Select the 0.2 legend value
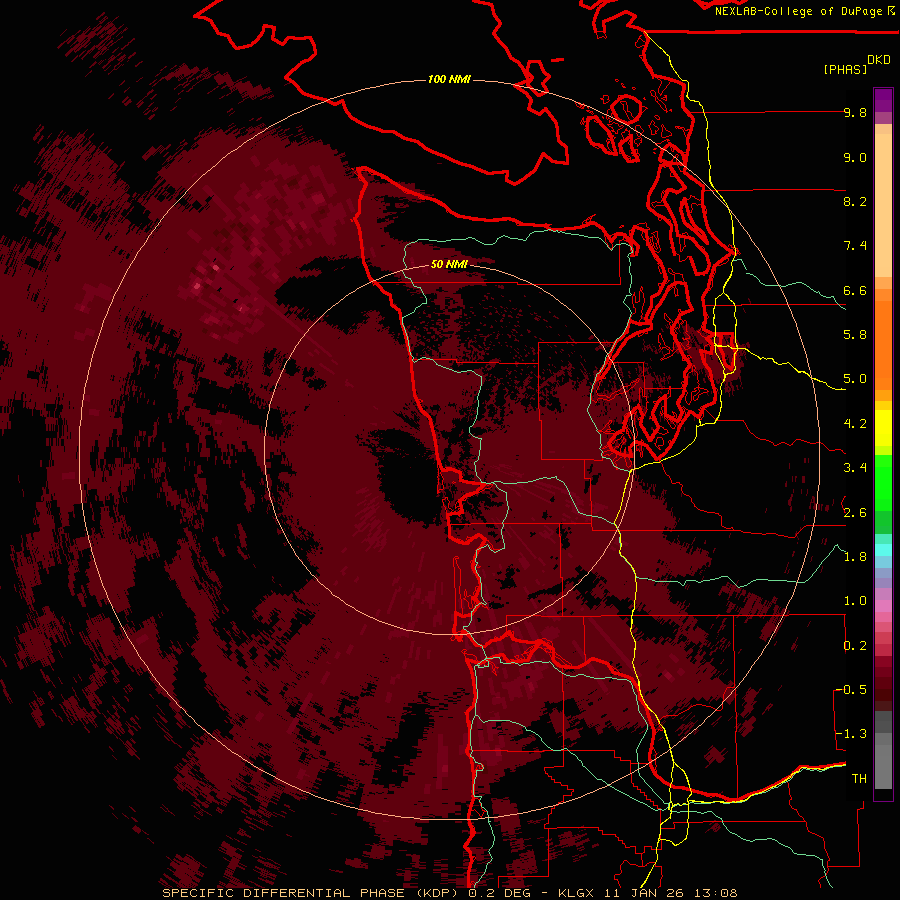This screenshot has width=900, height=900. coord(855,646)
